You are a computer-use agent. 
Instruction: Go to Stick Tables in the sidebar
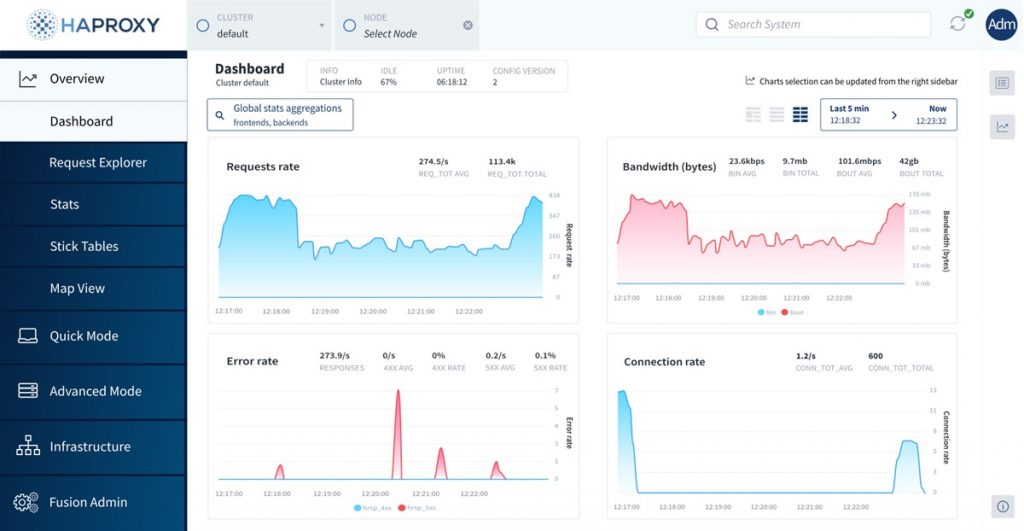coord(84,246)
